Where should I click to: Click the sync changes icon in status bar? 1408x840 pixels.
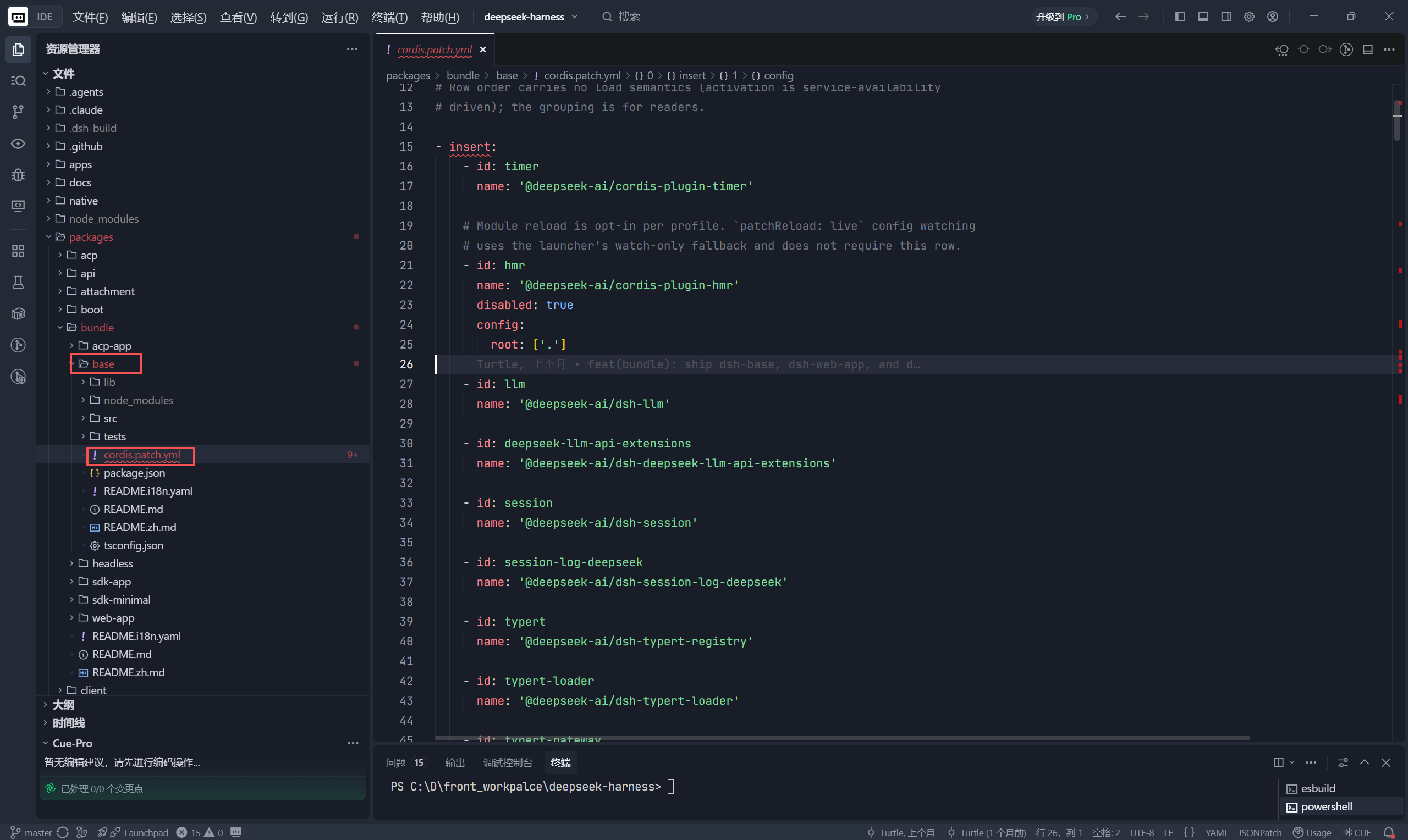click(63, 832)
